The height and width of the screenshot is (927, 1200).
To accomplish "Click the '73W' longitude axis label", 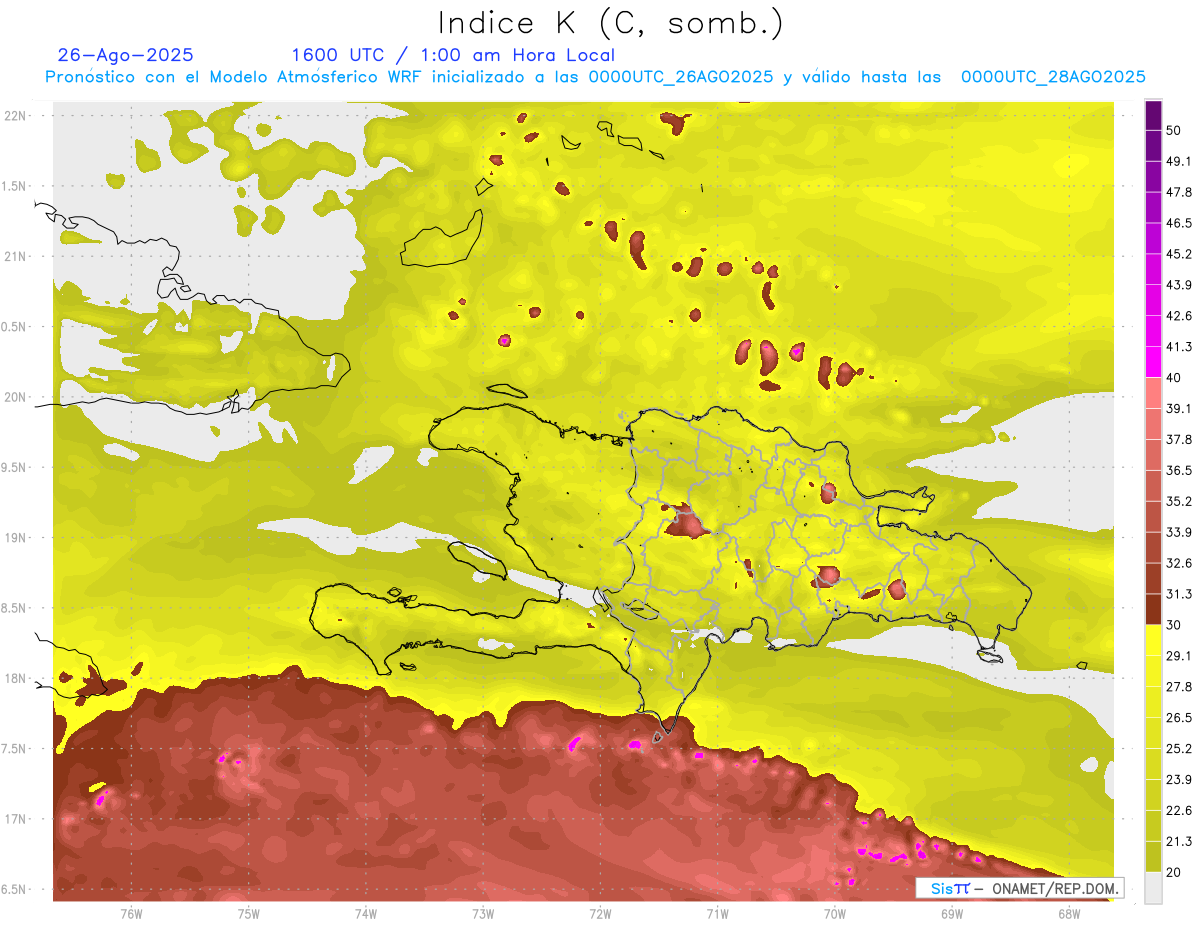I will pos(483,914).
